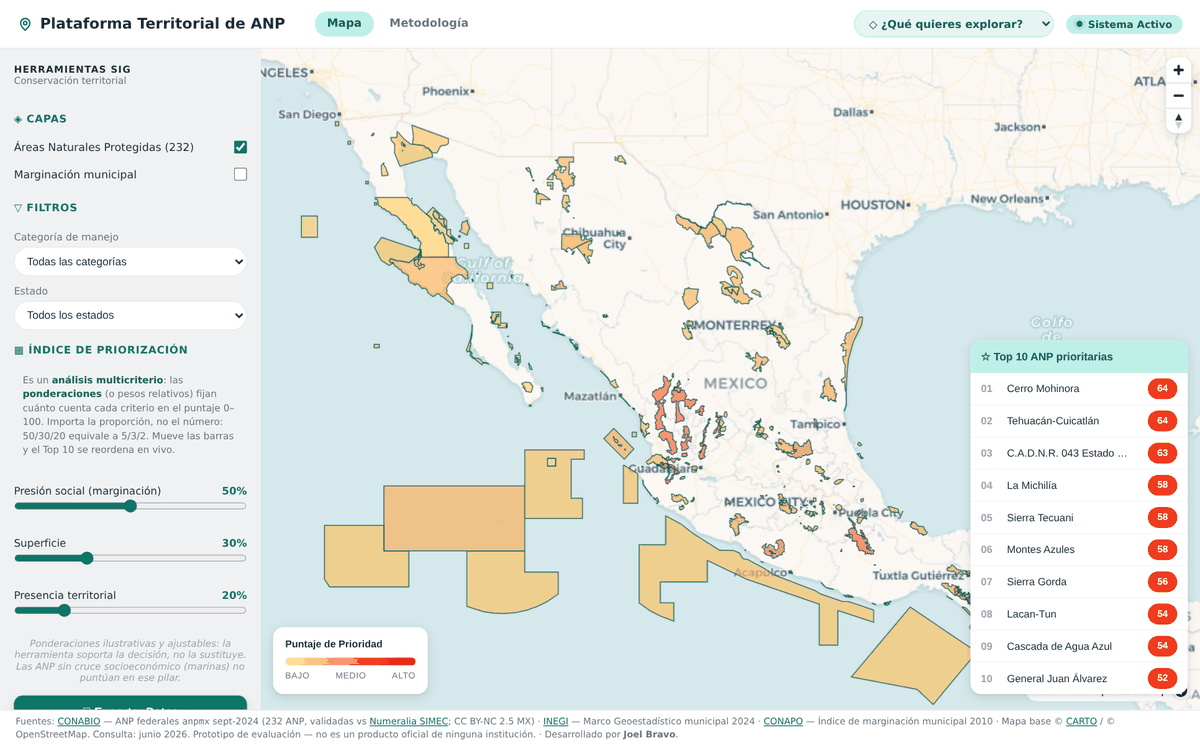Open the Numeralia SIMEC link

(x=408, y=721)
